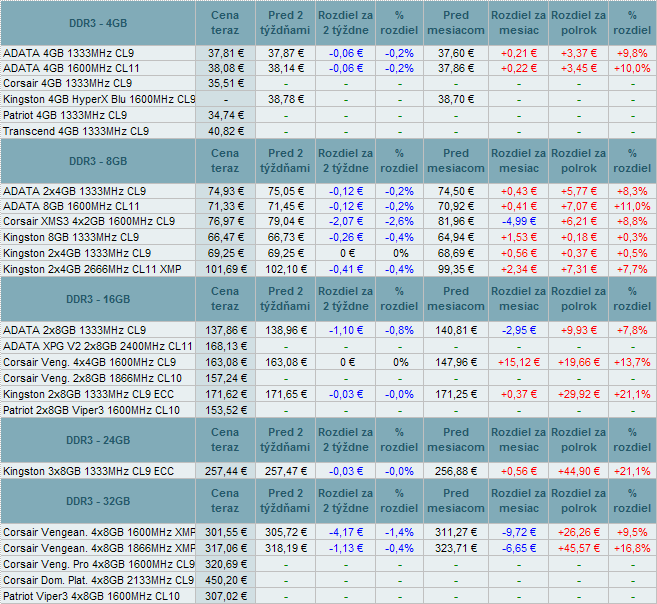Select 'Patriot Viper3 4x8GB 1600MHz CL10' name
Image resolution: width=657 pixels, height=604 pixels.
tap(91, 596)
